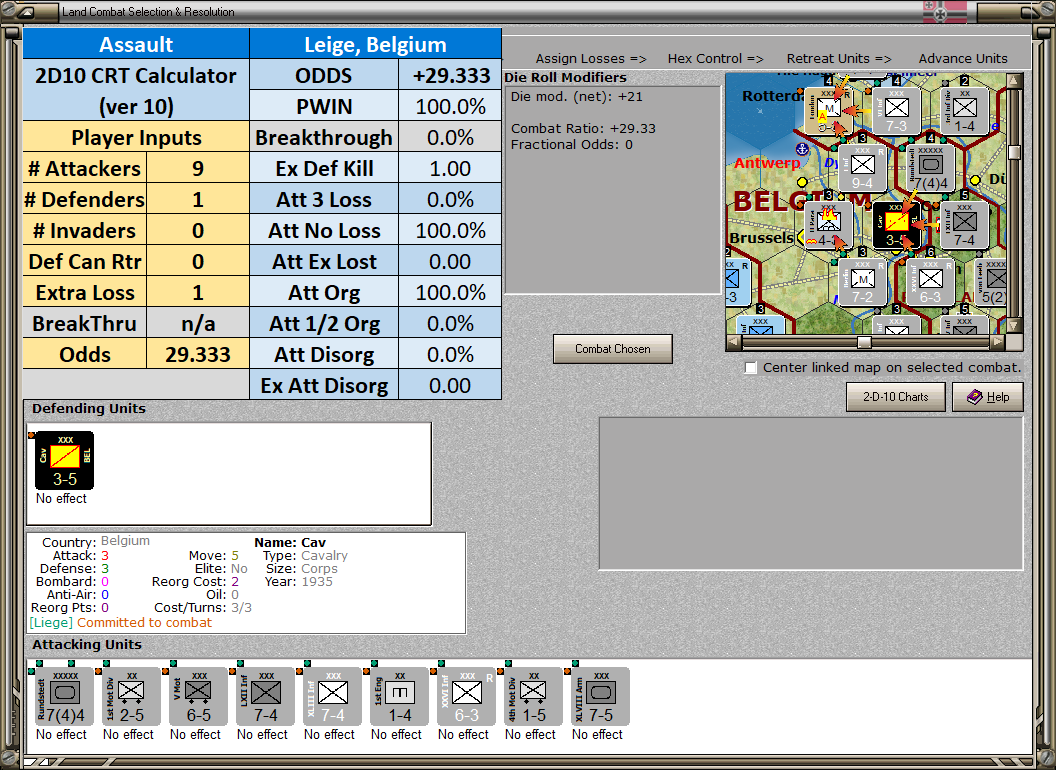Click the Att No Loss value 100.0%
The image size is (1056, 770).
(x=450, y=230)
